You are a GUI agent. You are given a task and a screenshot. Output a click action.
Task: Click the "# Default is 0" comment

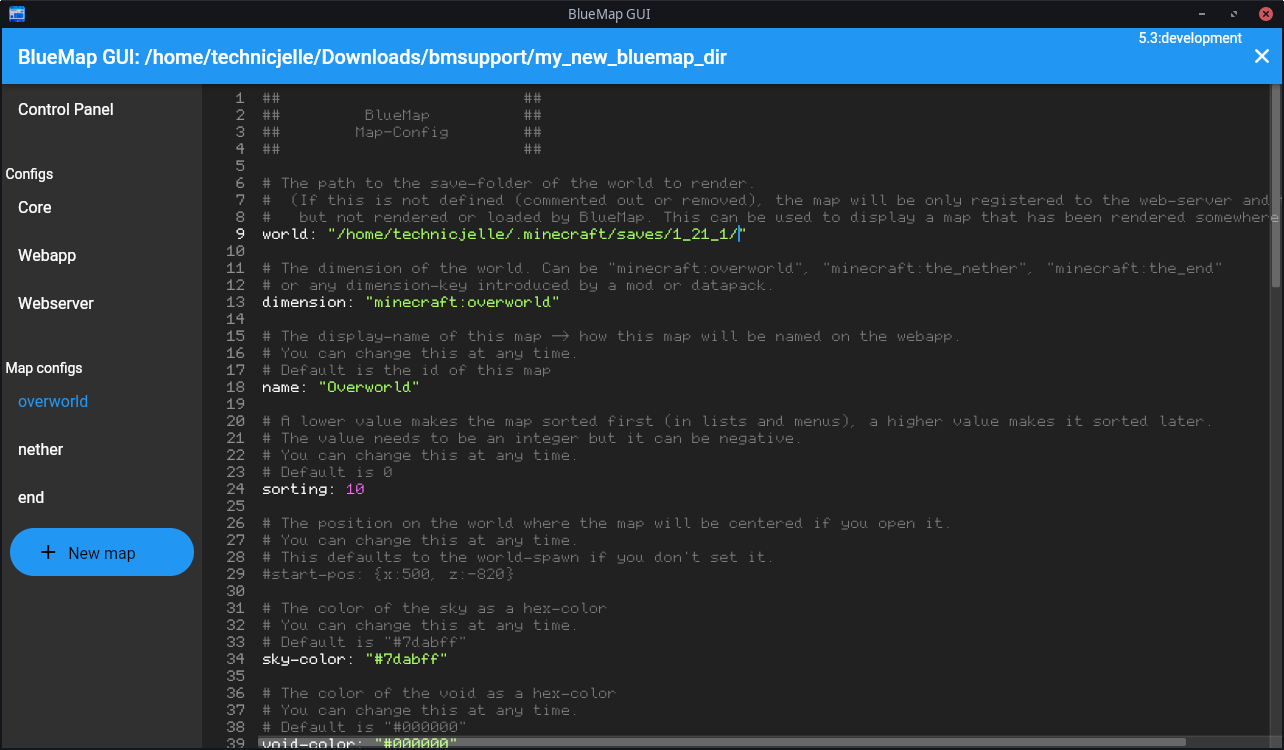pyautogui.click(x=327, y=472)
